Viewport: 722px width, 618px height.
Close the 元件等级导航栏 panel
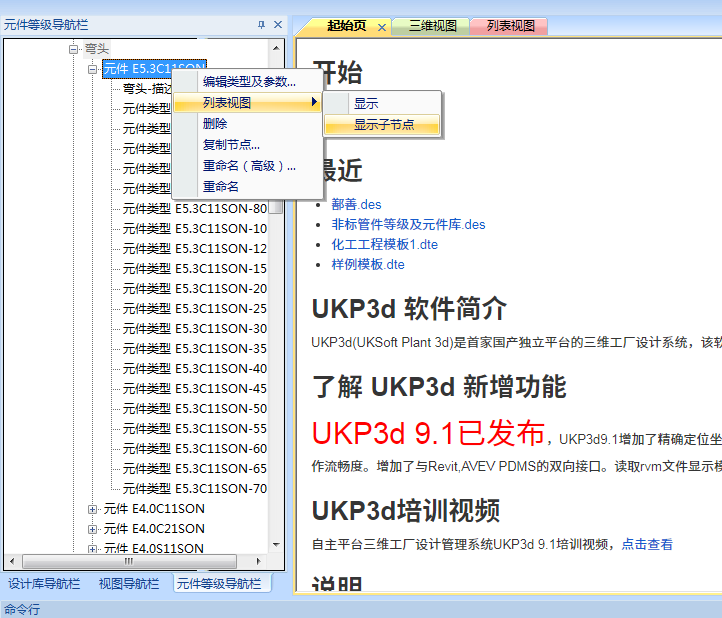point(278,25)
